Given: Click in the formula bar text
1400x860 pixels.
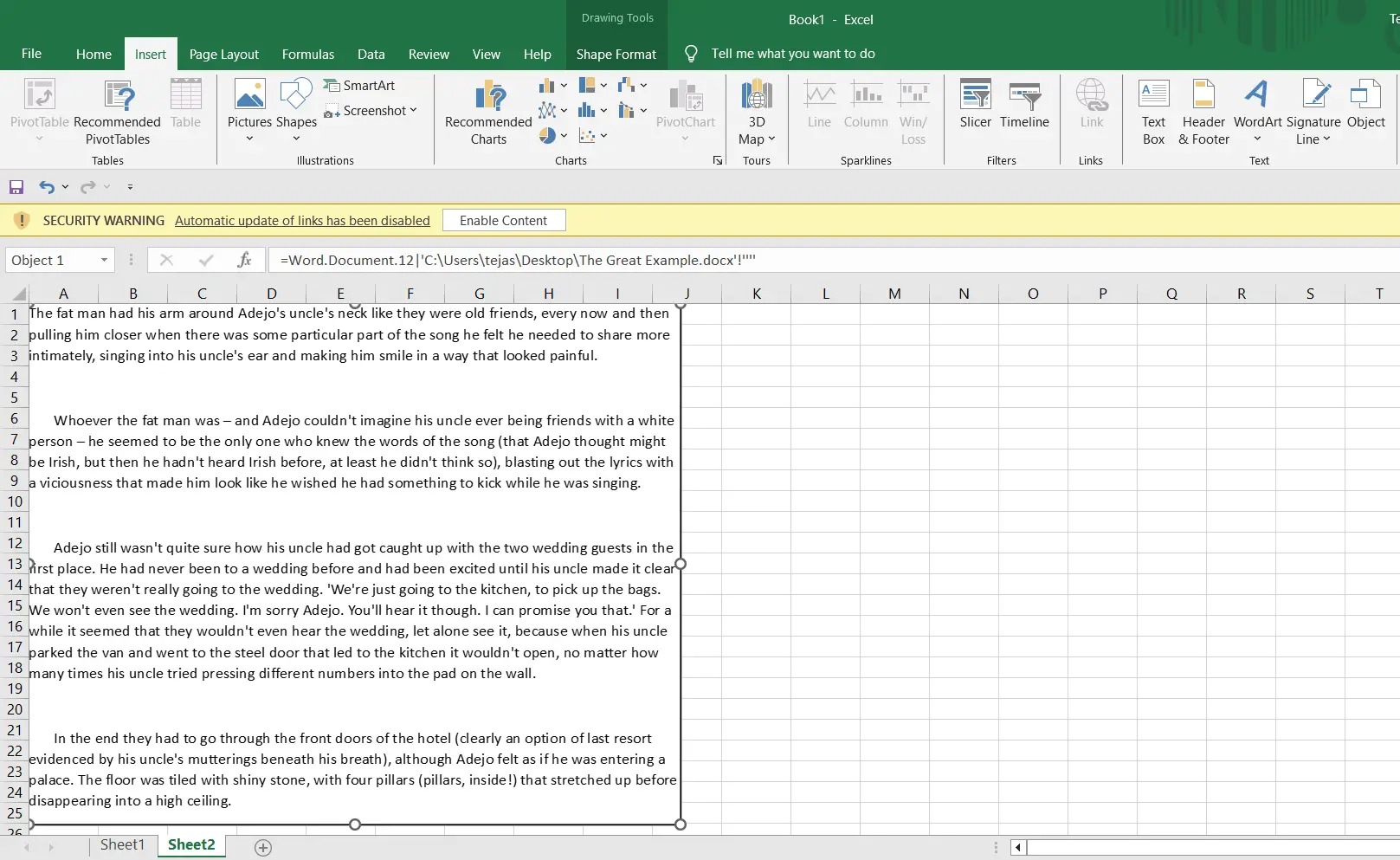Looking at the screenshot, I should coord(518,260).
